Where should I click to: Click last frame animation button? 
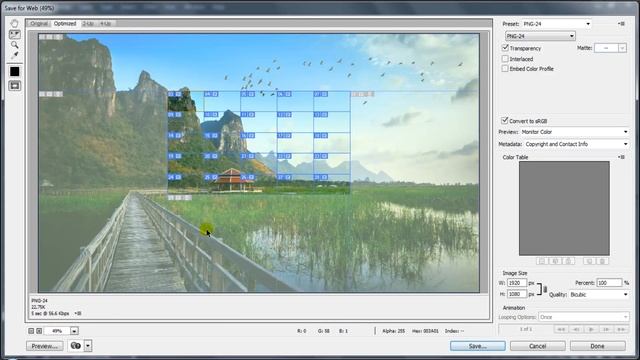[x=622, y=329]
